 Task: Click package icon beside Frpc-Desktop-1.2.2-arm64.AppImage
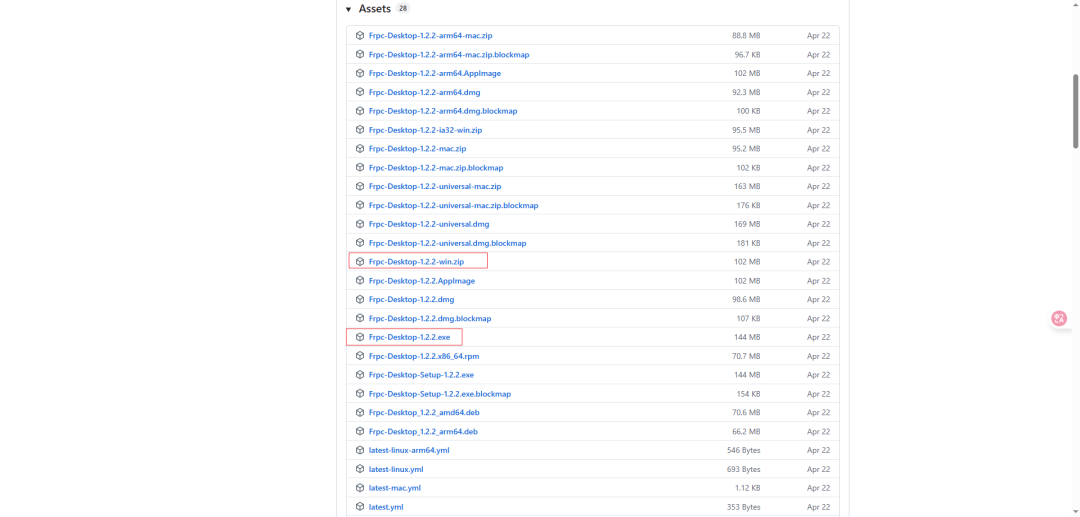(360, 73)
